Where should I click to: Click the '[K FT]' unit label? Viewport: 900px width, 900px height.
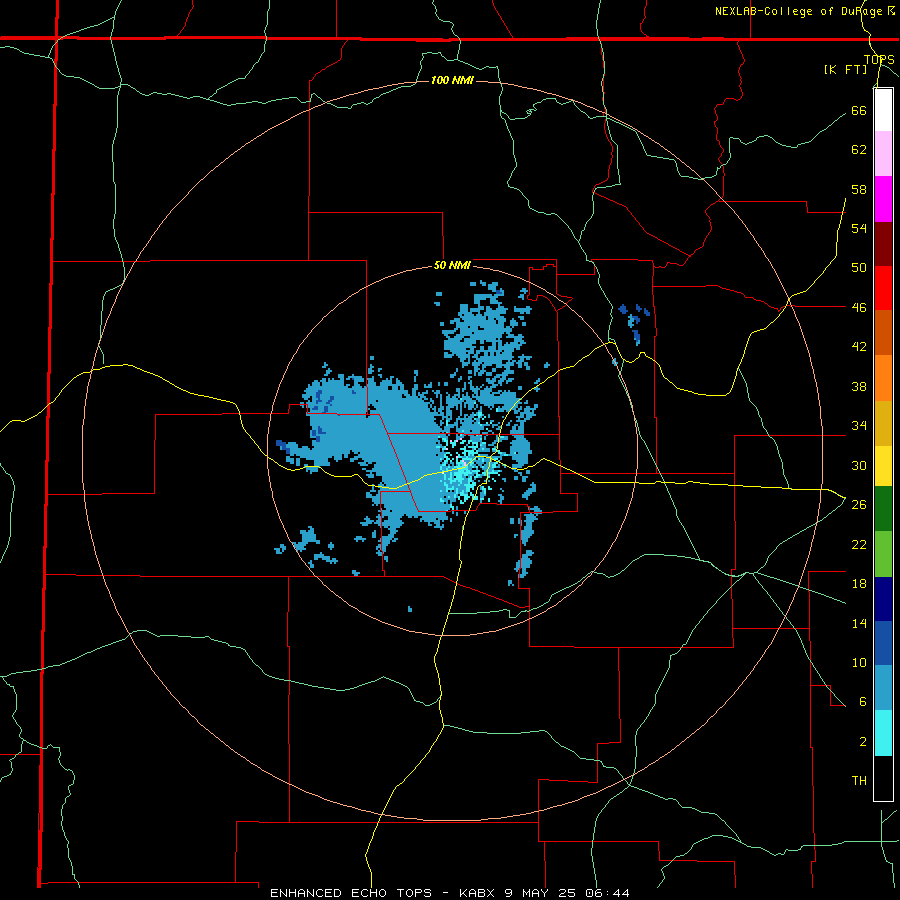845,69
